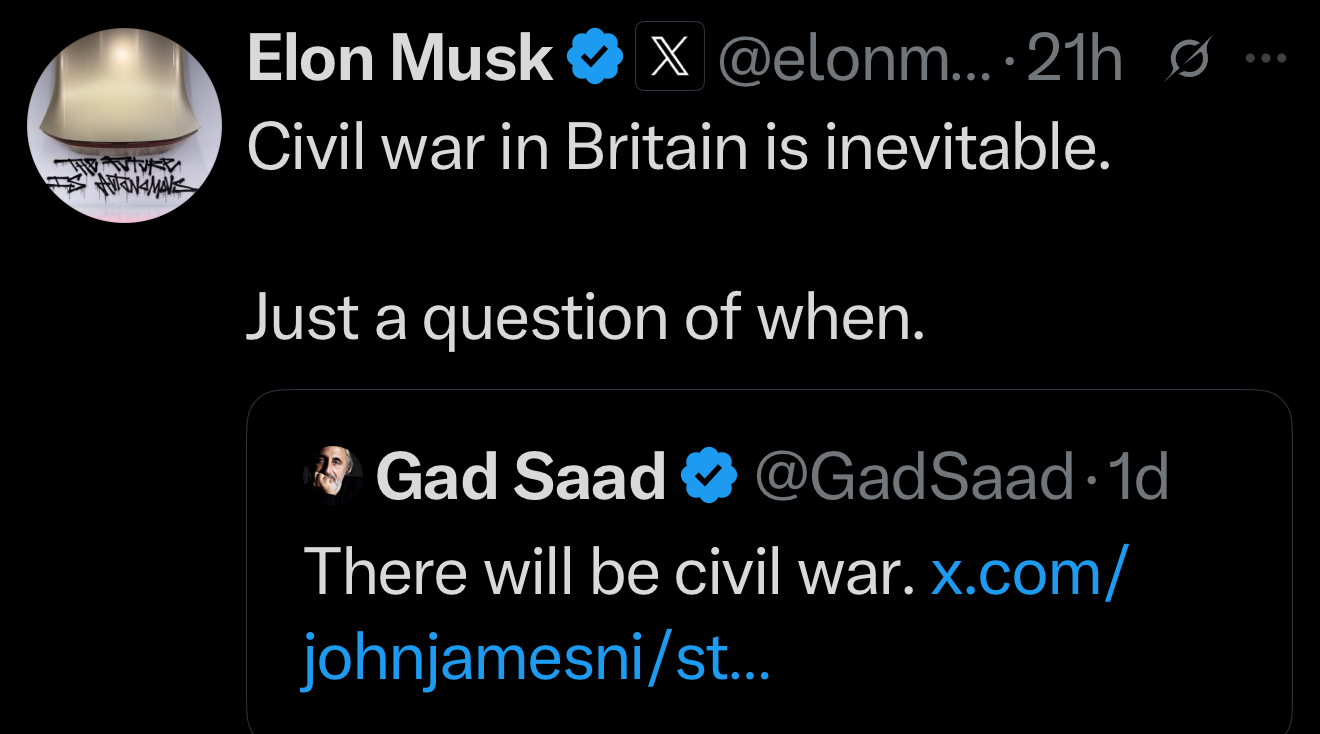1320x734 pixels.
Task: Click the @GadSaad handle
Action: [912, 476]
